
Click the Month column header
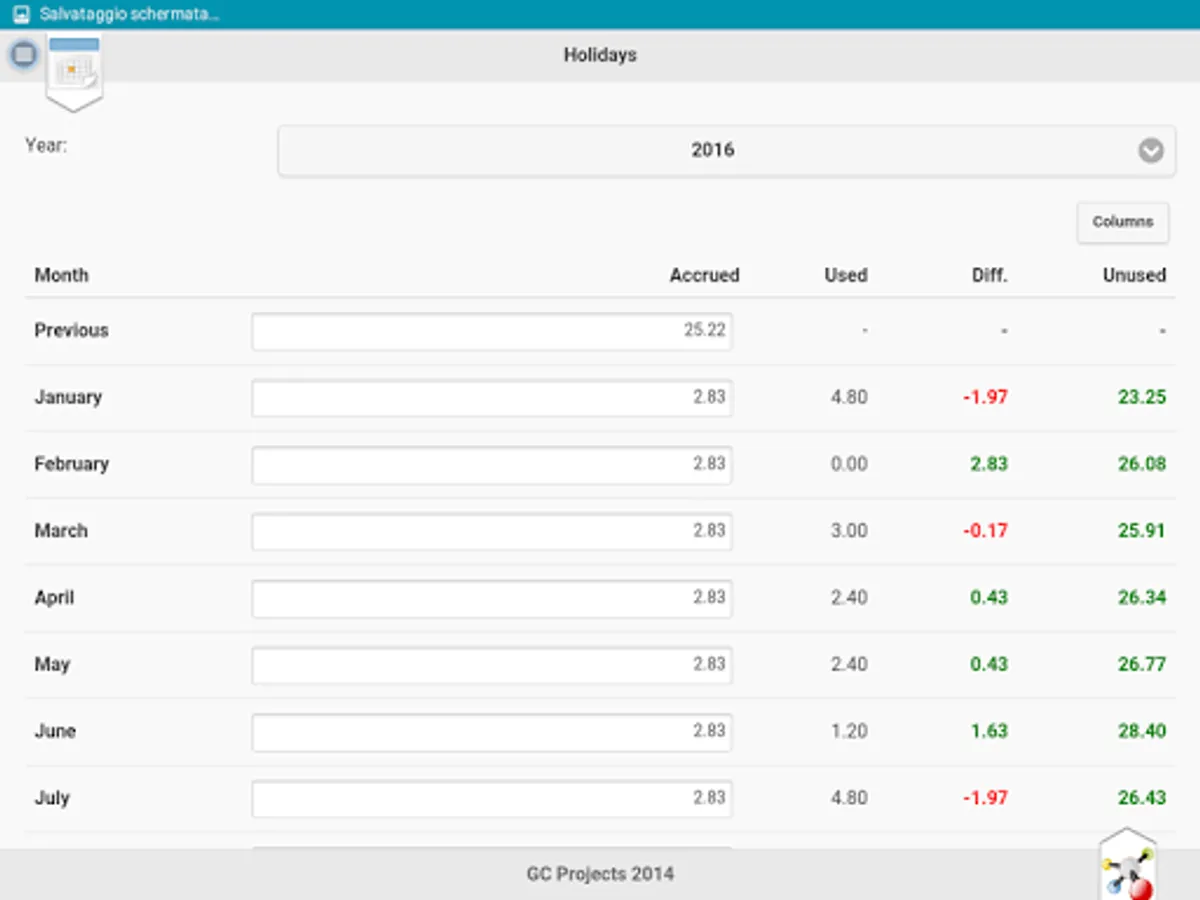point(61,275)
